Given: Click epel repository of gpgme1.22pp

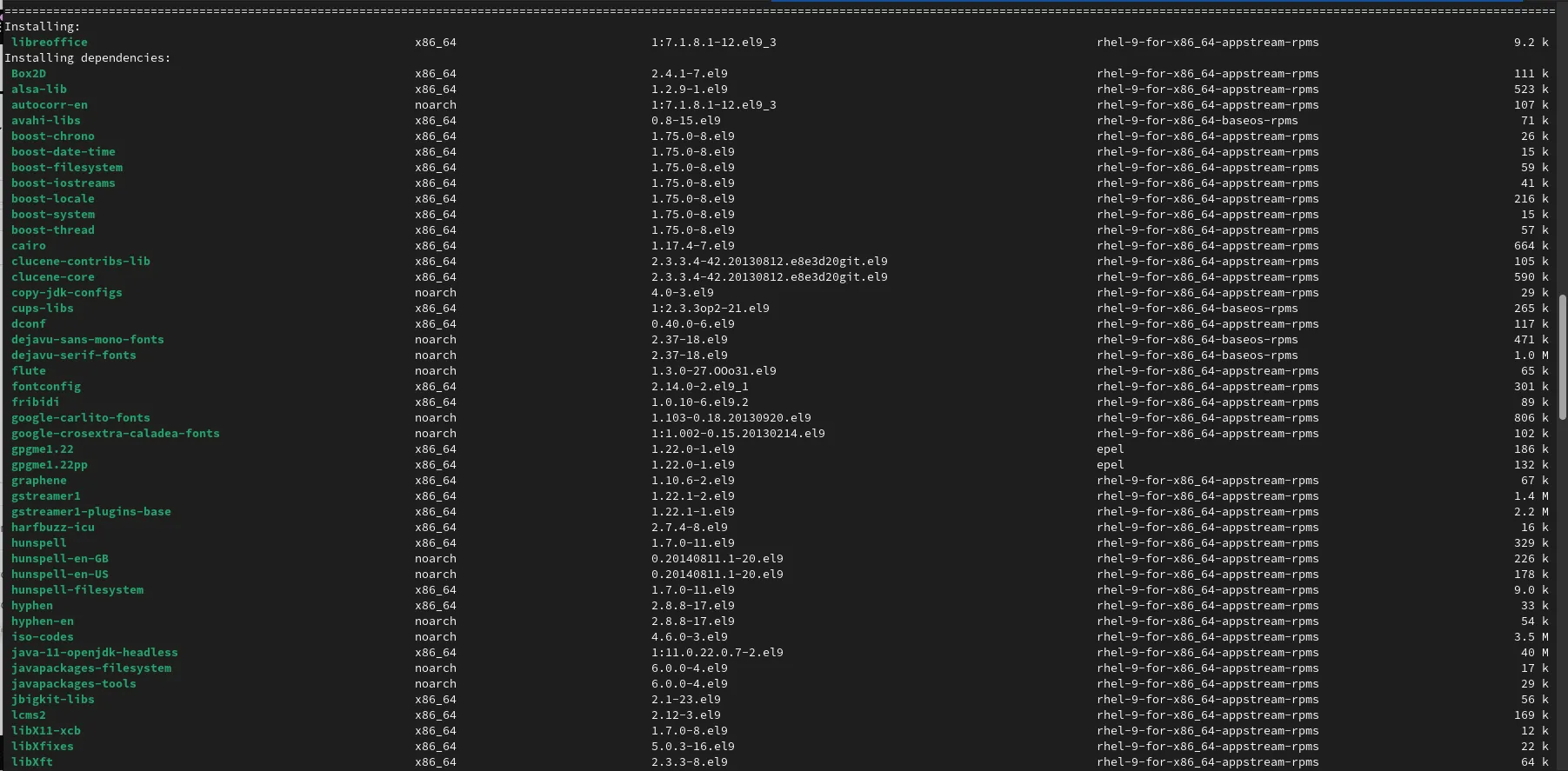Looking at the screenshot, I should point(1111,464).
